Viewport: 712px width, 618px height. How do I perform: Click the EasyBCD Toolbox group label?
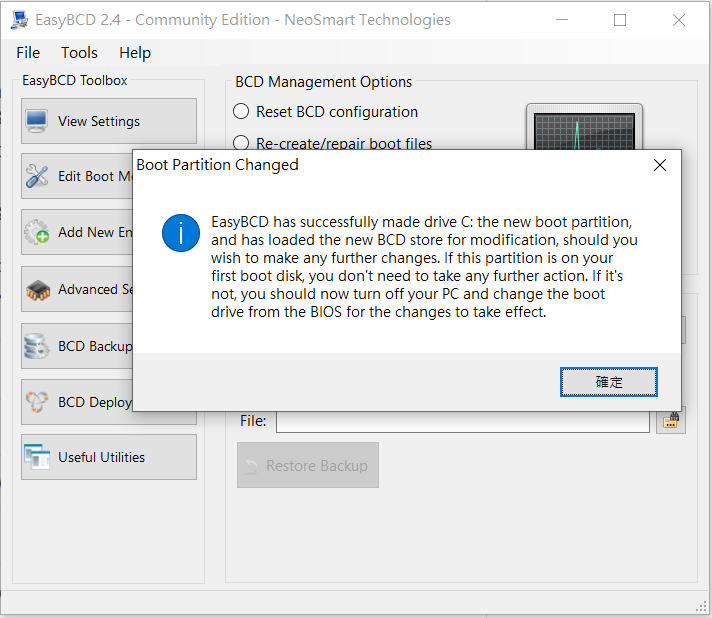tap(75, 80)
